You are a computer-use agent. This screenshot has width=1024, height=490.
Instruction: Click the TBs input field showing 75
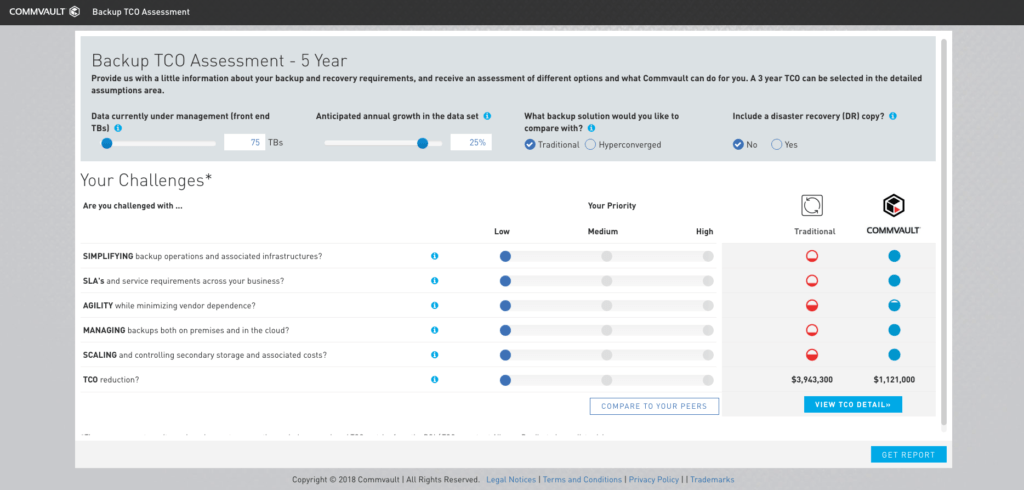point(244,142)
